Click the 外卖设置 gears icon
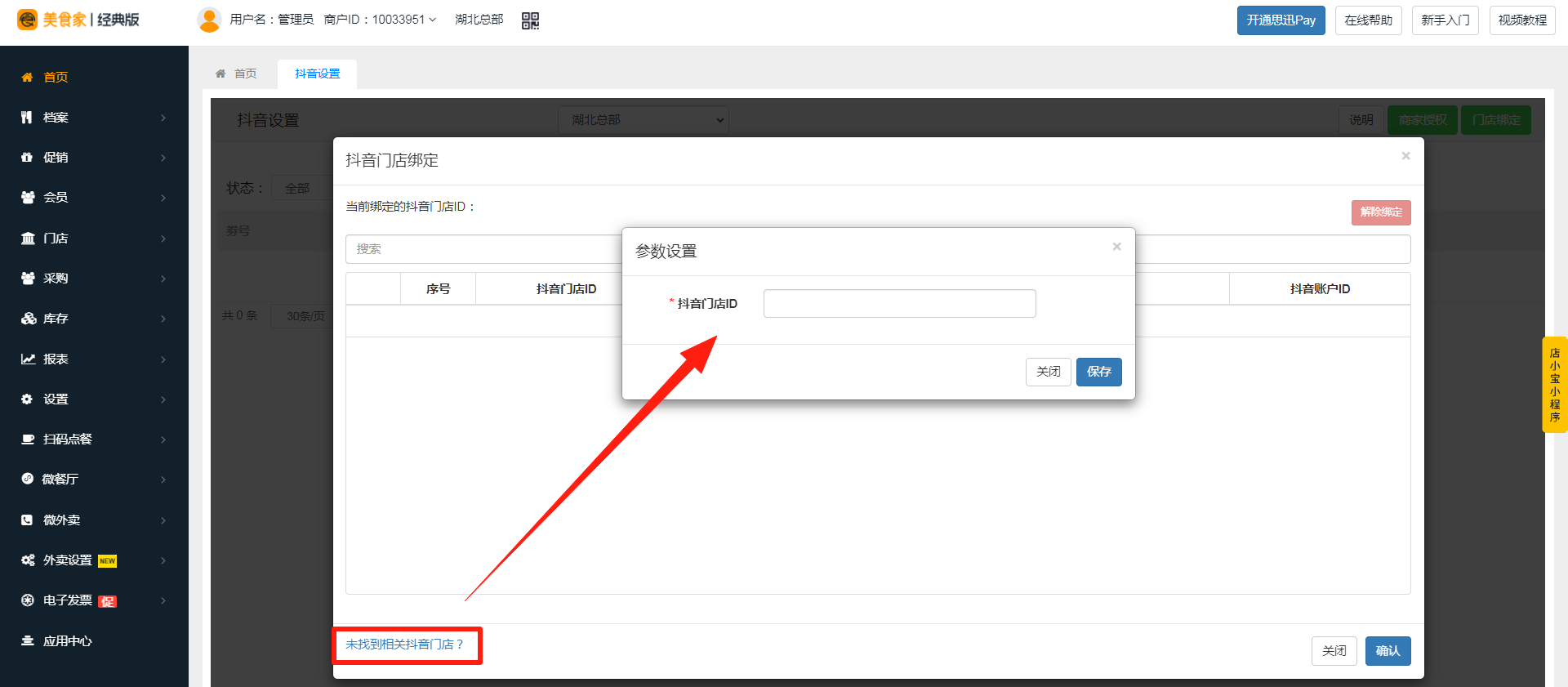Viewport: 1568px width, 687px height. [28, 560]
